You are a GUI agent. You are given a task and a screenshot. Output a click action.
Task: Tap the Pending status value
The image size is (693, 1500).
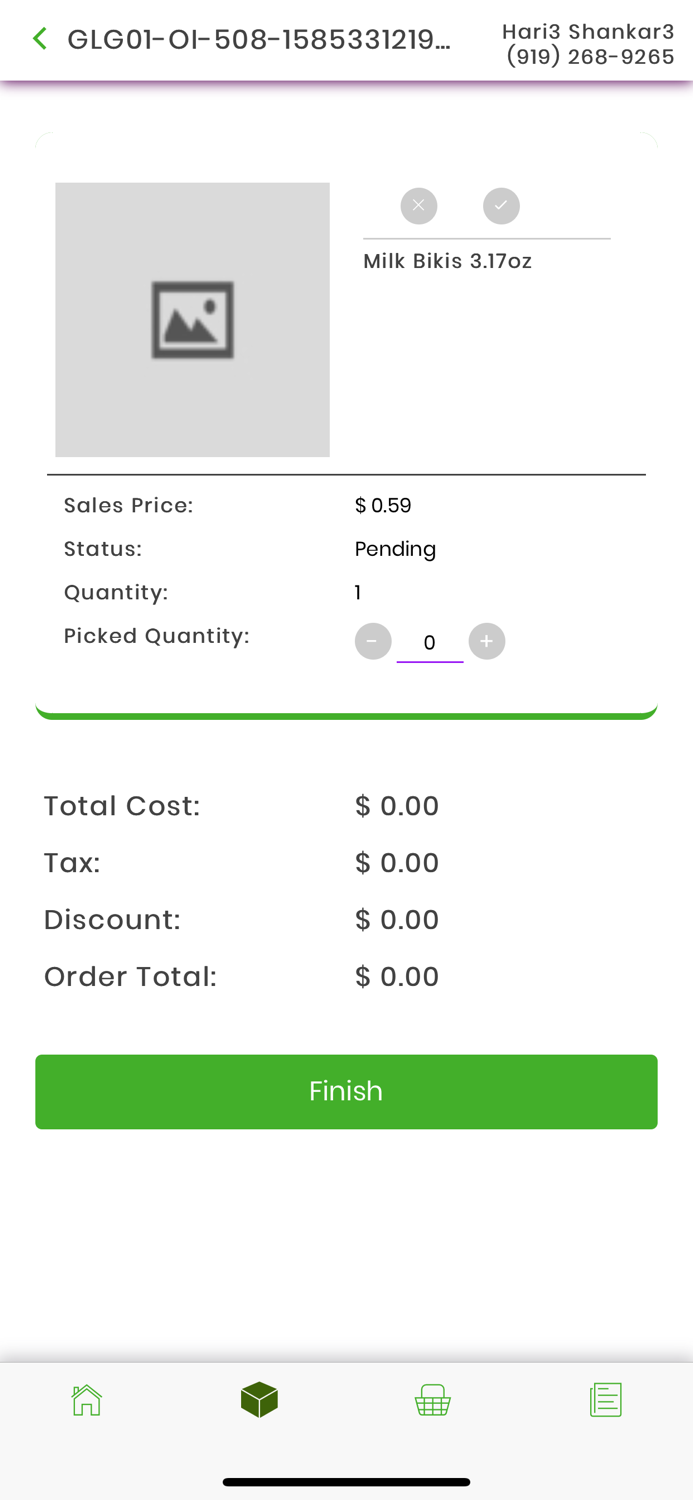click(395, 549)
